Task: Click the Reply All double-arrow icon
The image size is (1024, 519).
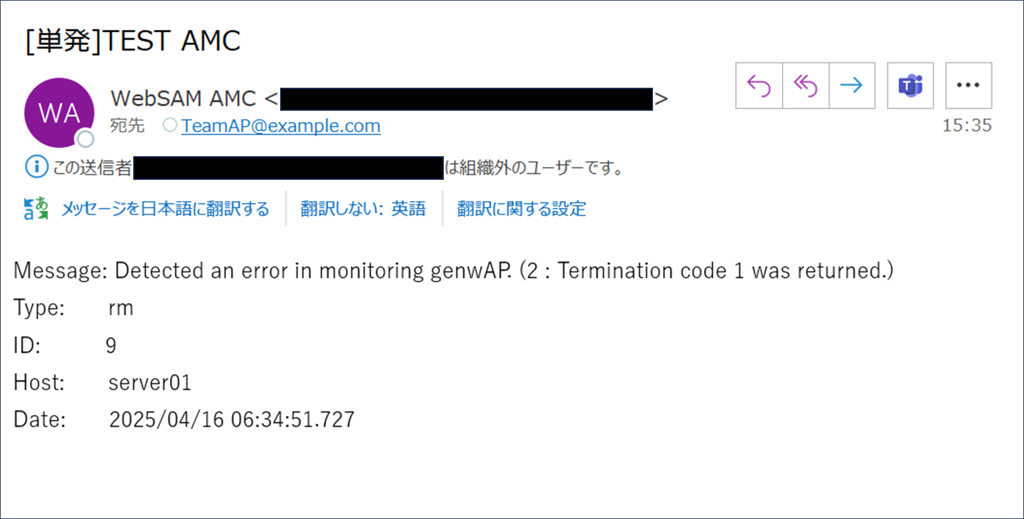Action: 805,85
